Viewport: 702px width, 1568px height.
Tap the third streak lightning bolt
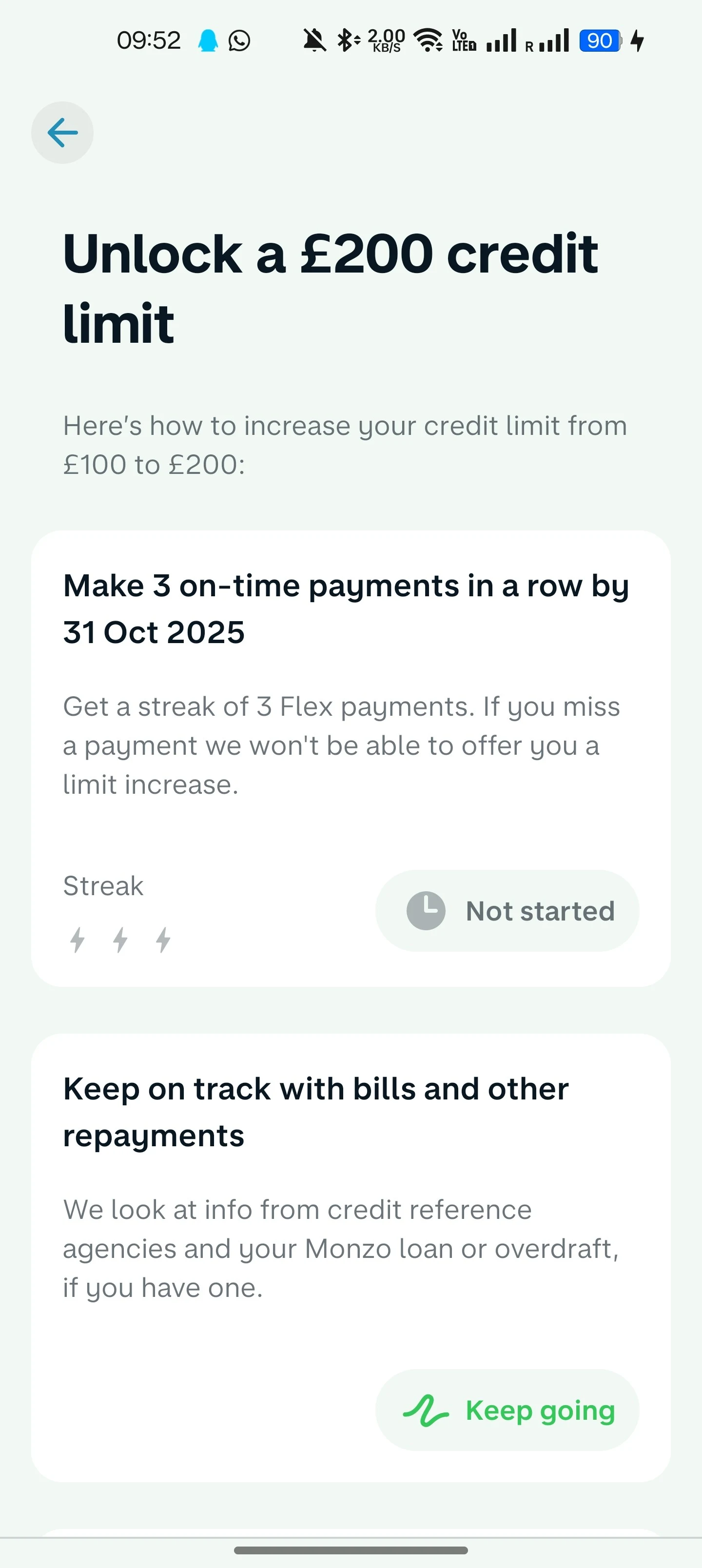163,939
